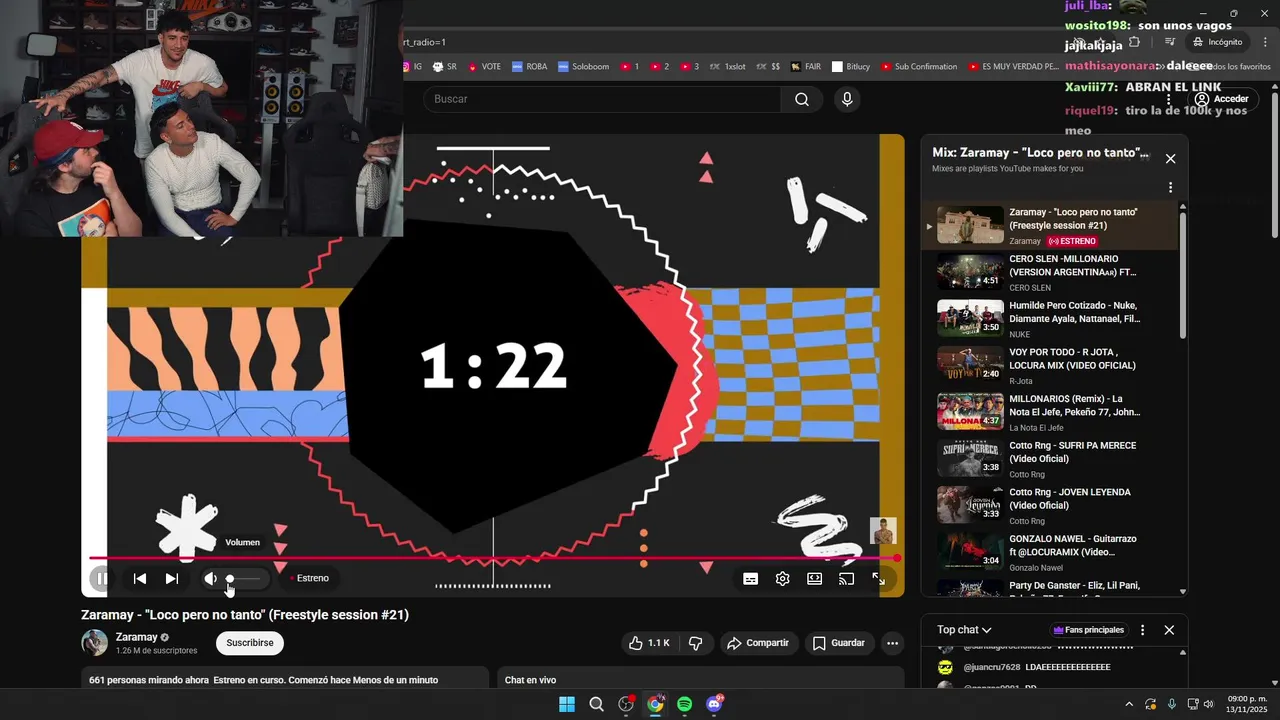The image size is (1280, 720).
Task: Show hidden system tray icons
Action: 1129,704
